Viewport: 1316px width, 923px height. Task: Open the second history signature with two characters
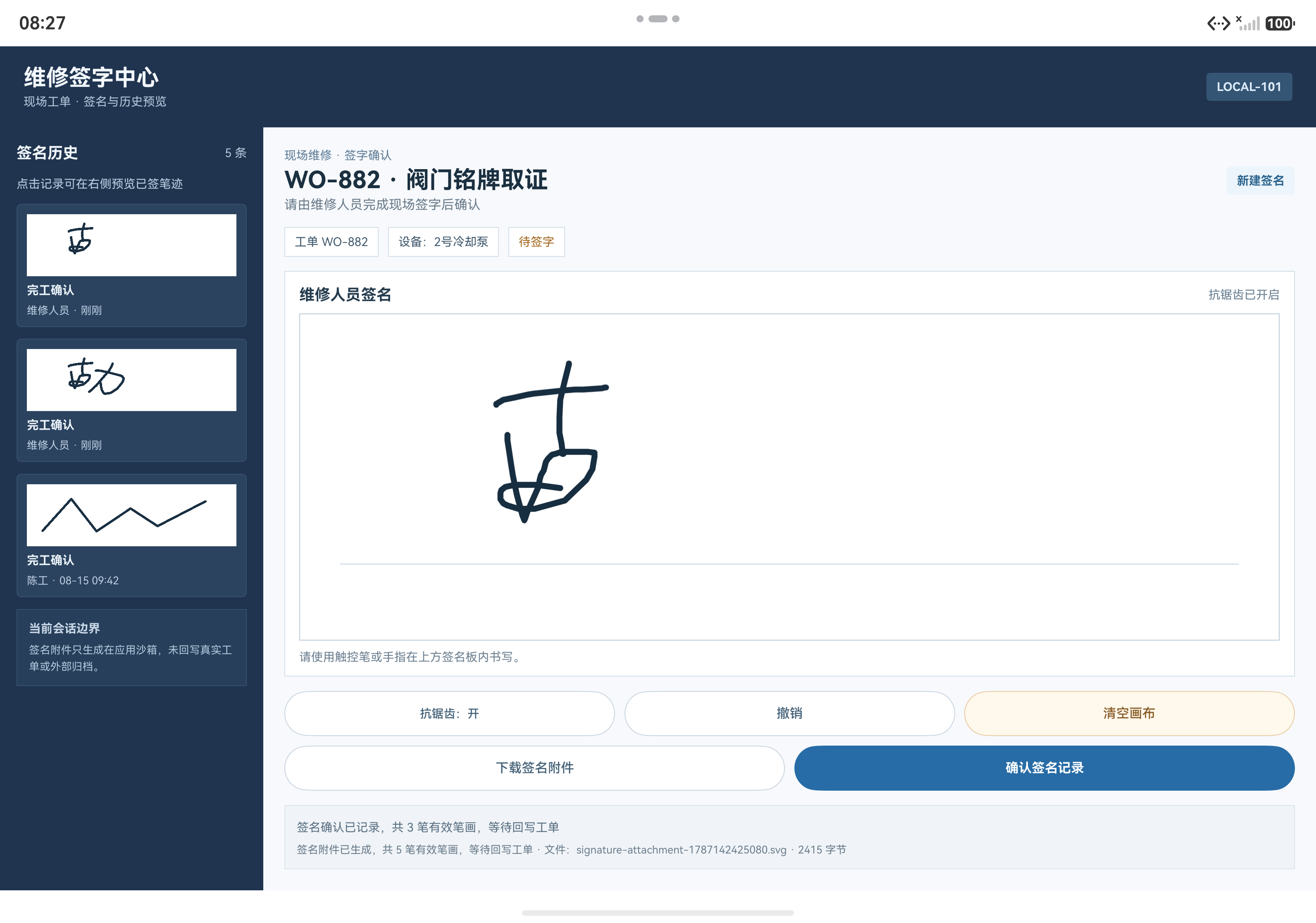131,380
